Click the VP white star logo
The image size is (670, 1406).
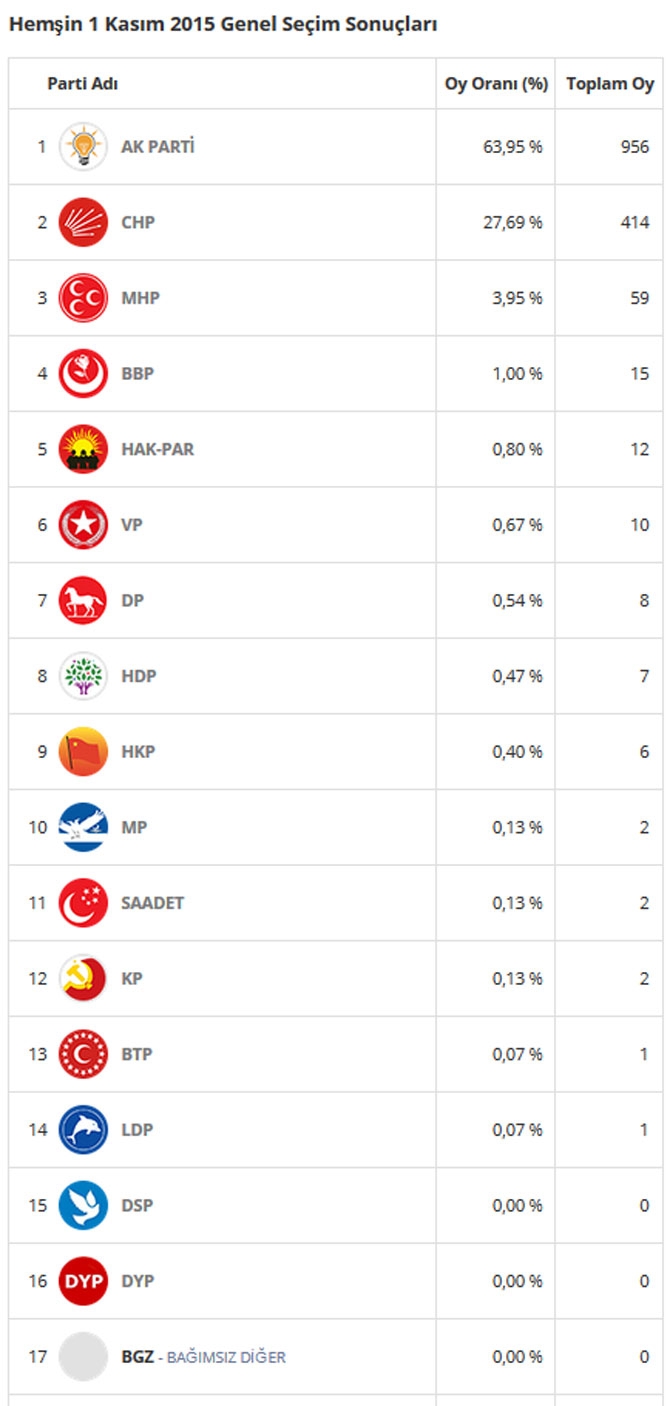[83, 525]
